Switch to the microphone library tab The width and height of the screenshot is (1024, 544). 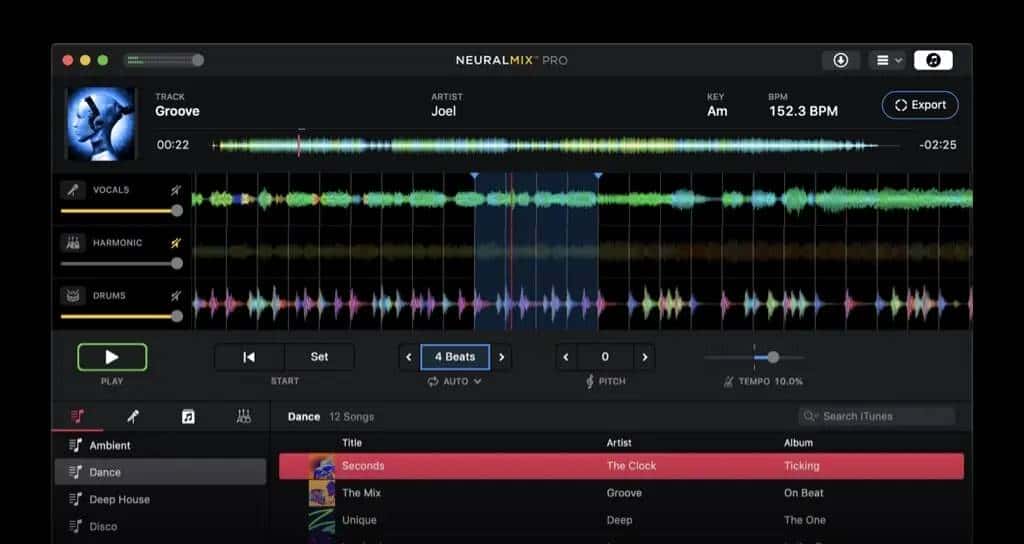pos(132,417)
